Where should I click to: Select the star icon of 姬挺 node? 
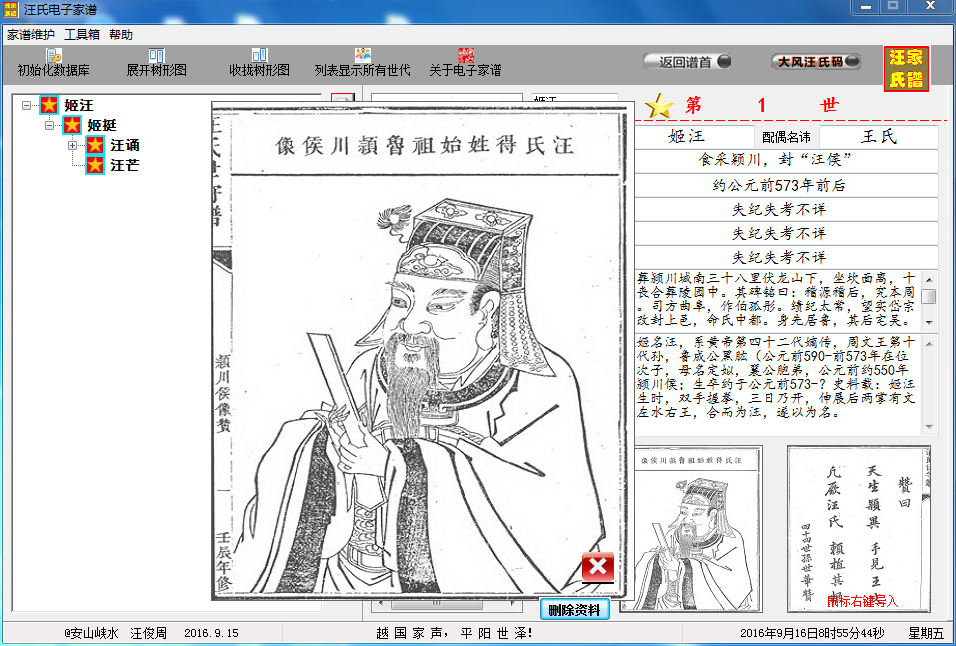click(72, 125)
